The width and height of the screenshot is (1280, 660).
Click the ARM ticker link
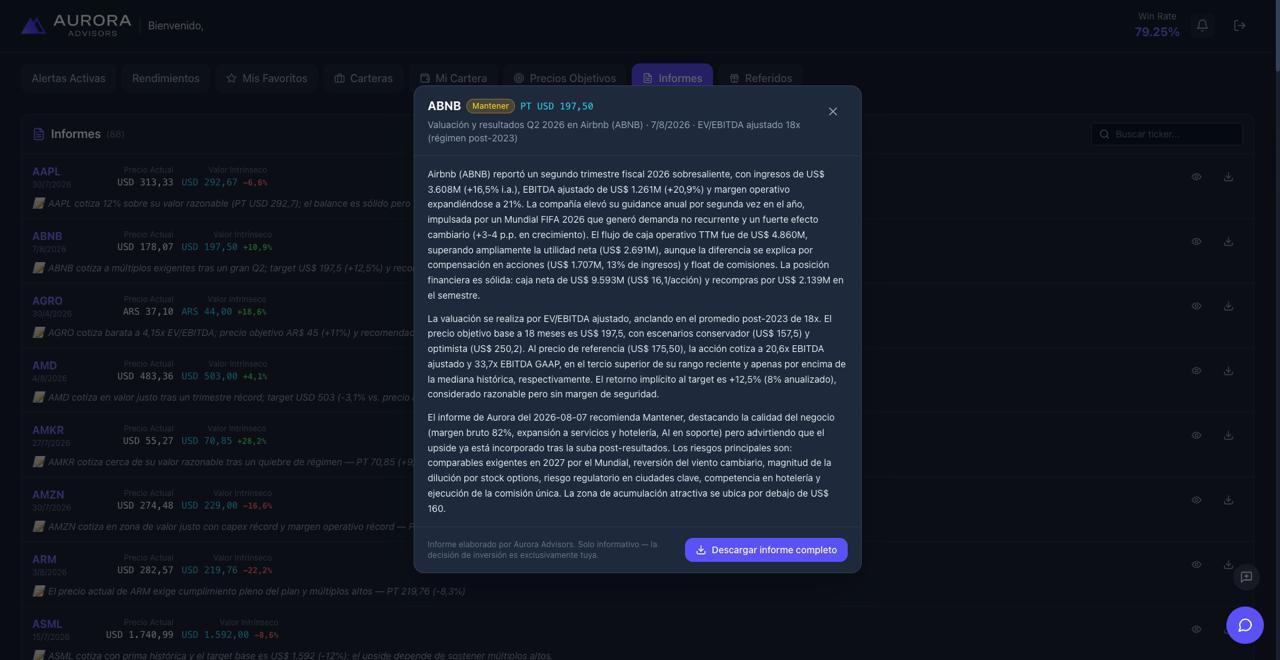coord(44,560)
